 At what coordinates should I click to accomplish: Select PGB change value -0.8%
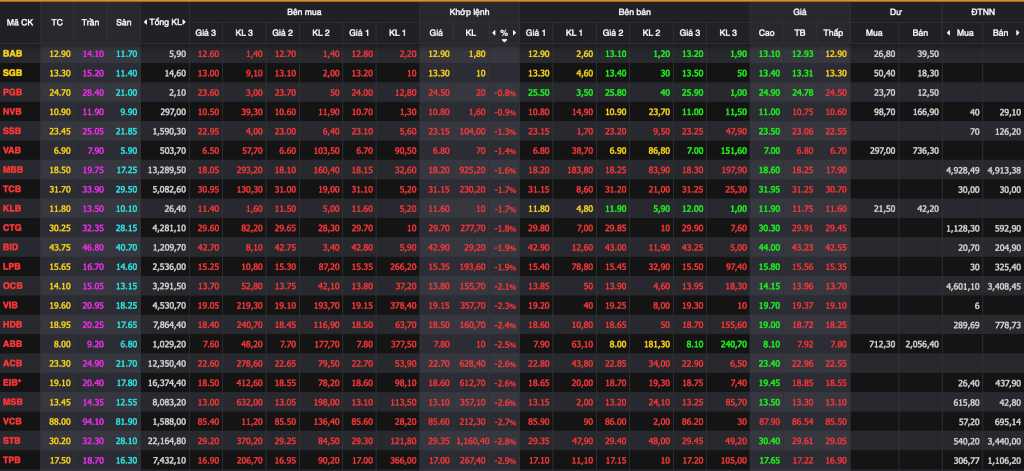pos(505,93)
